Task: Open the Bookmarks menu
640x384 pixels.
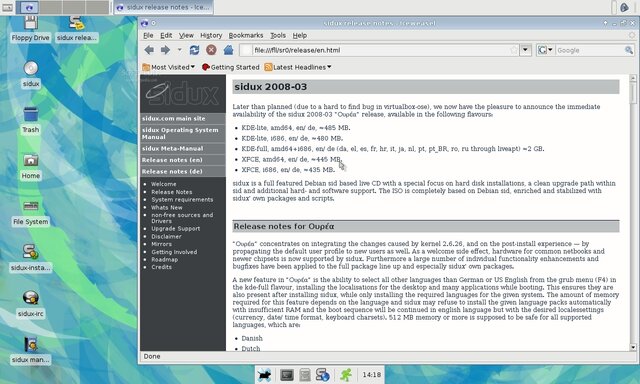Action: click(x=246, y=36)
